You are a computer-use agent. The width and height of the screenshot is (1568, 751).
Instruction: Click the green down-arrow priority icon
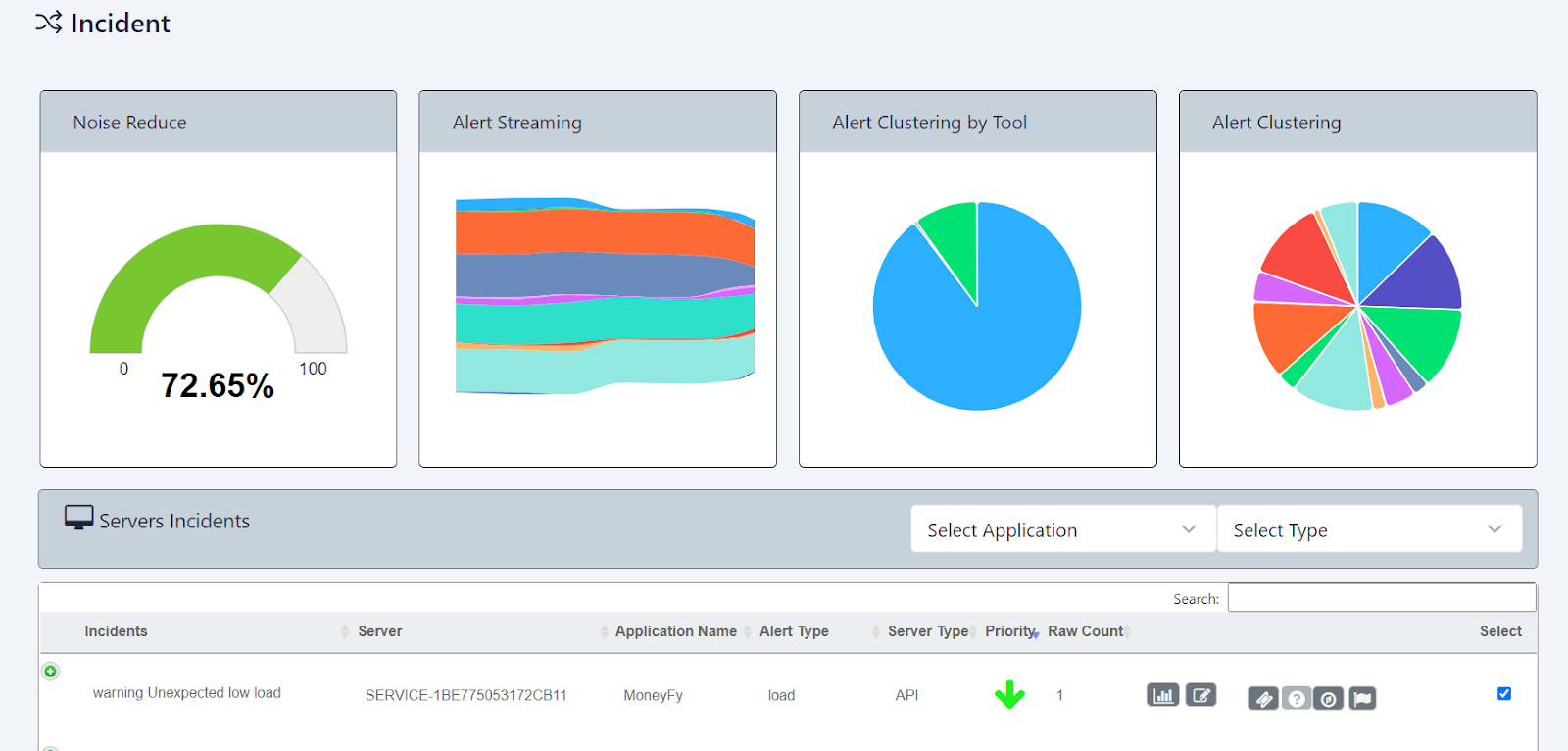pos(1009,694)
